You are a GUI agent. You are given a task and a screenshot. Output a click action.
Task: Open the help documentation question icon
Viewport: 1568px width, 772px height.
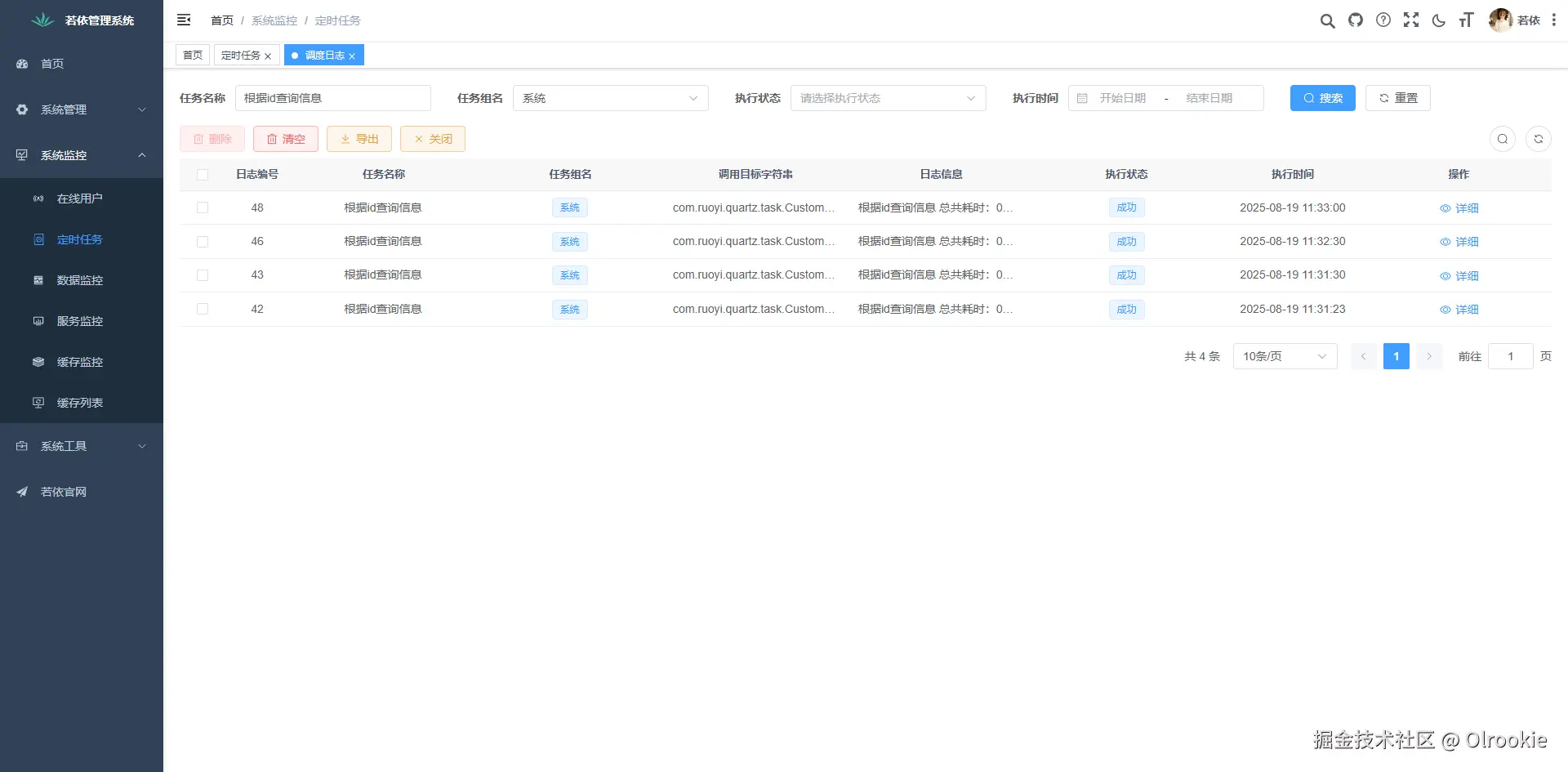click(x=1383, y=20)
